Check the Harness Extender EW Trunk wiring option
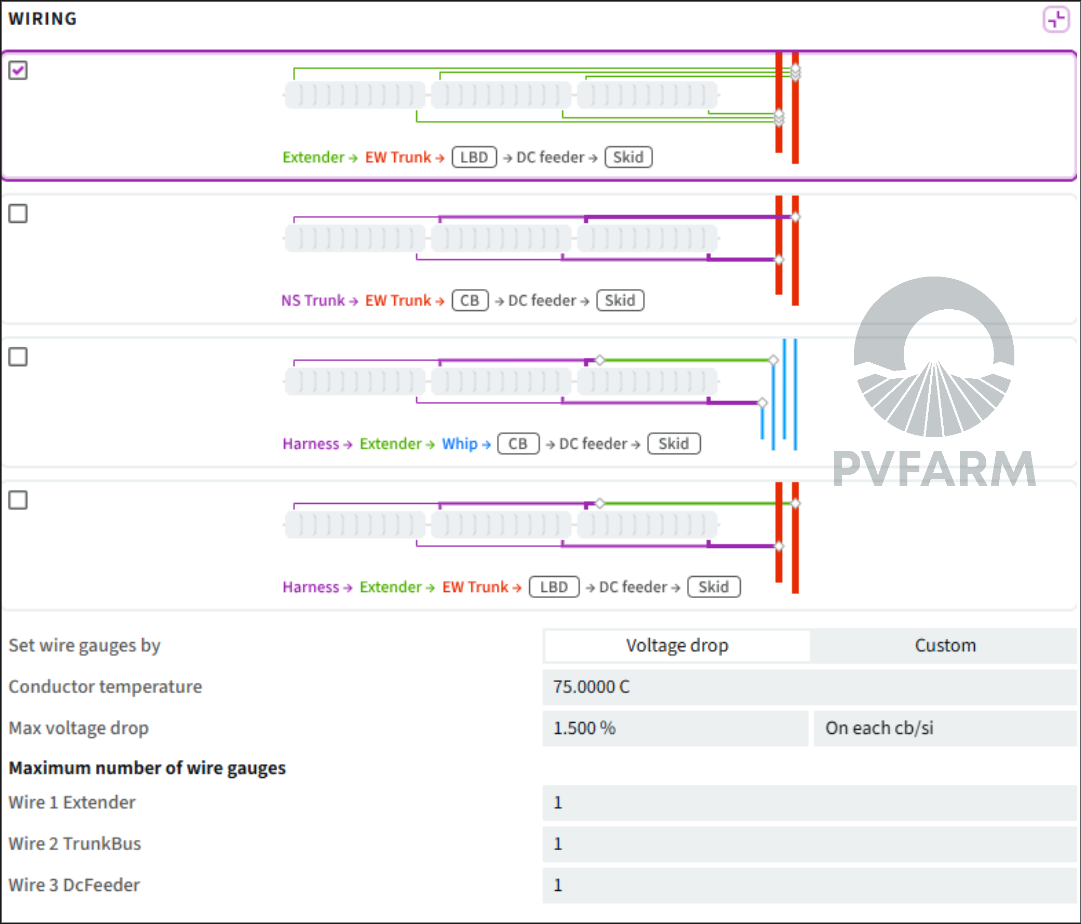1081x924 pixels. 17,500
